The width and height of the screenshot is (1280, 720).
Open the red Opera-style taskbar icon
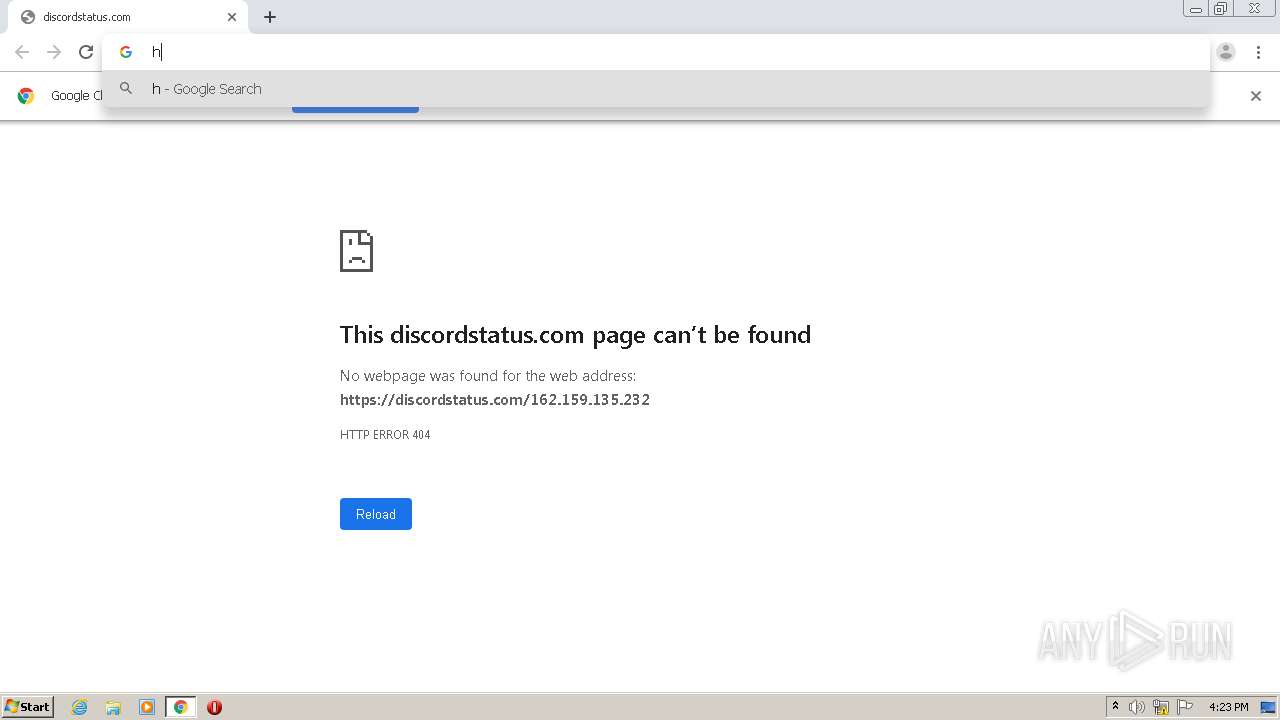[x=214, y=707]
